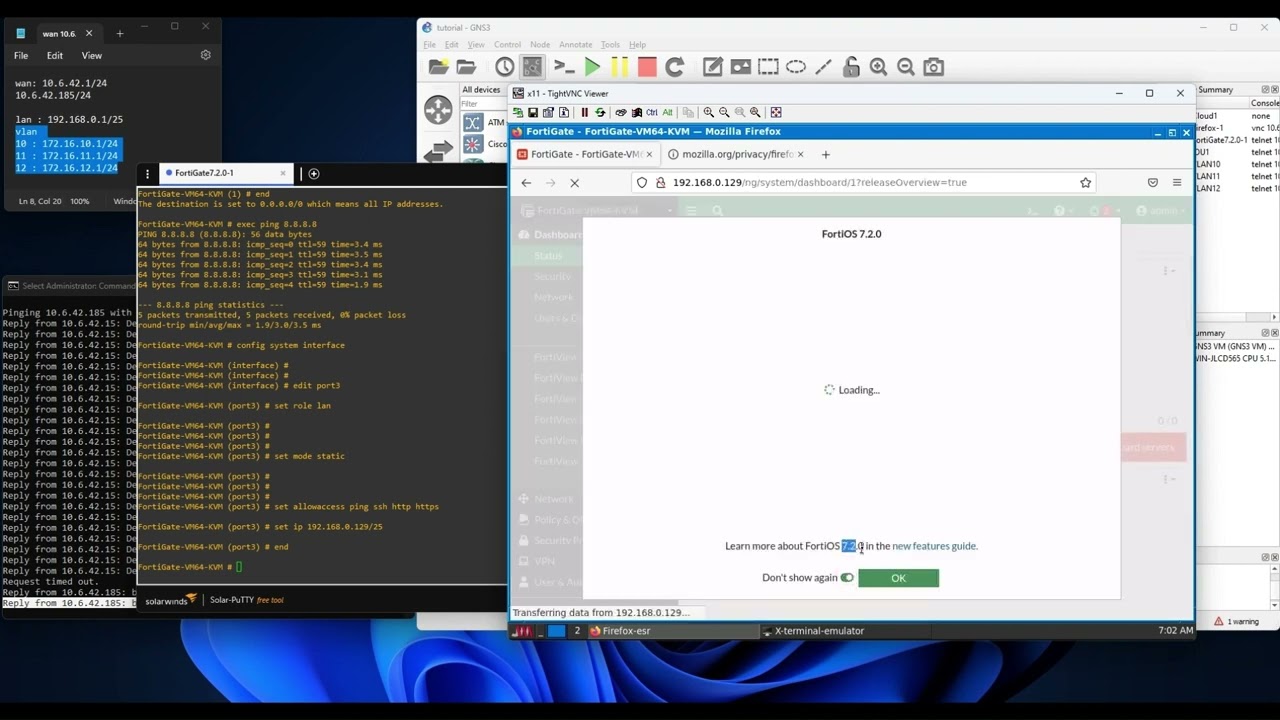Image resolution: width=1280 pixels, height=720 pixels.
Task: Pause TightVNC viewer session
Action: click(x=585, y=112)
